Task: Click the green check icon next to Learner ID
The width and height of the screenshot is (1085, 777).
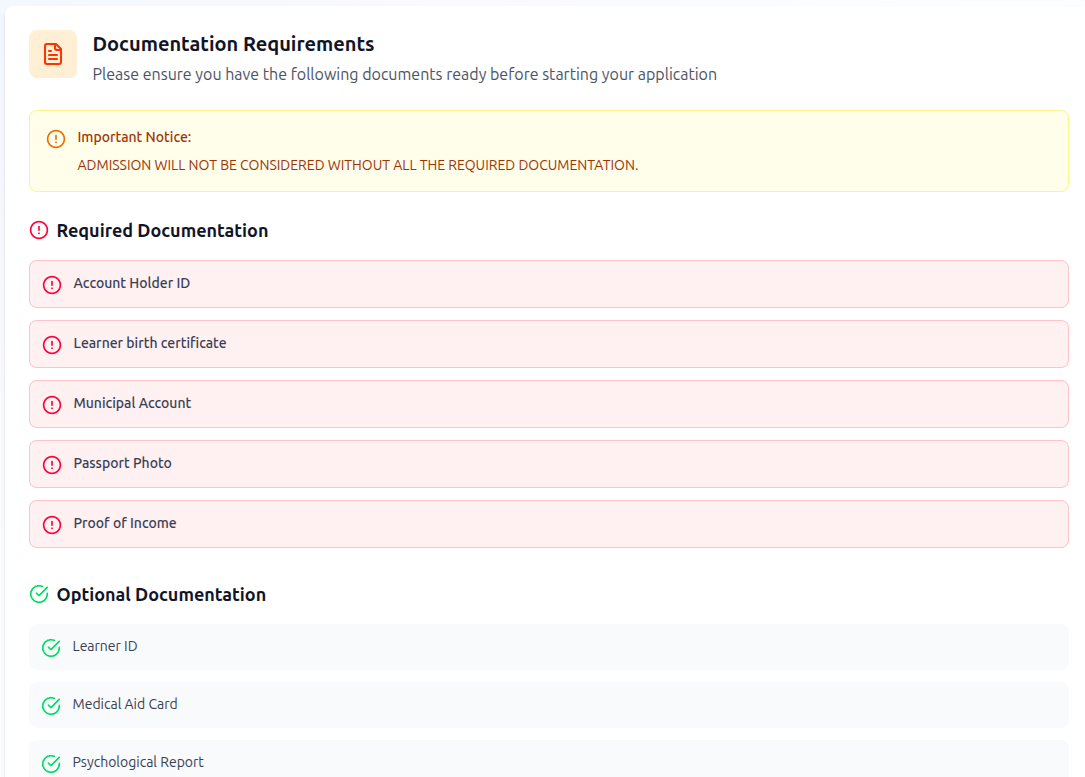Action: [51, 648]
